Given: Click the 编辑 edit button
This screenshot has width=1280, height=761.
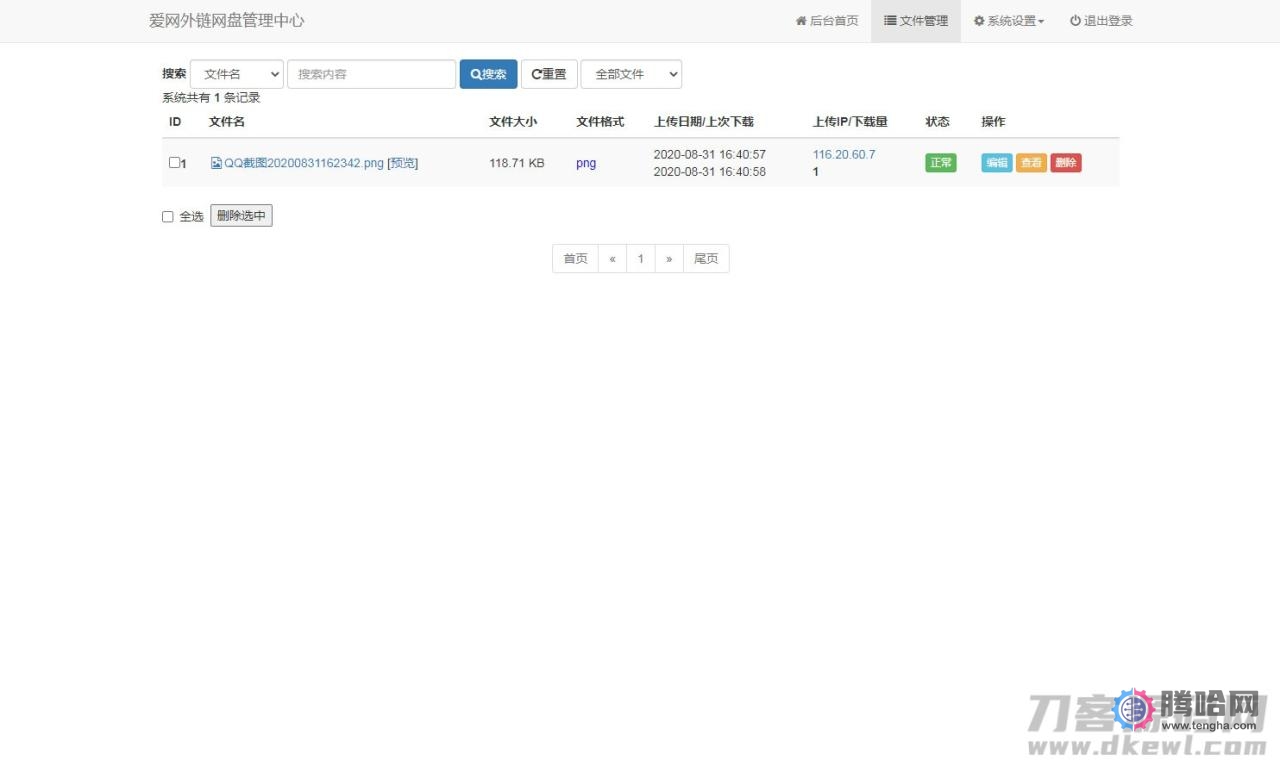Looking at the screenshot, I should [x=997, y=163].
